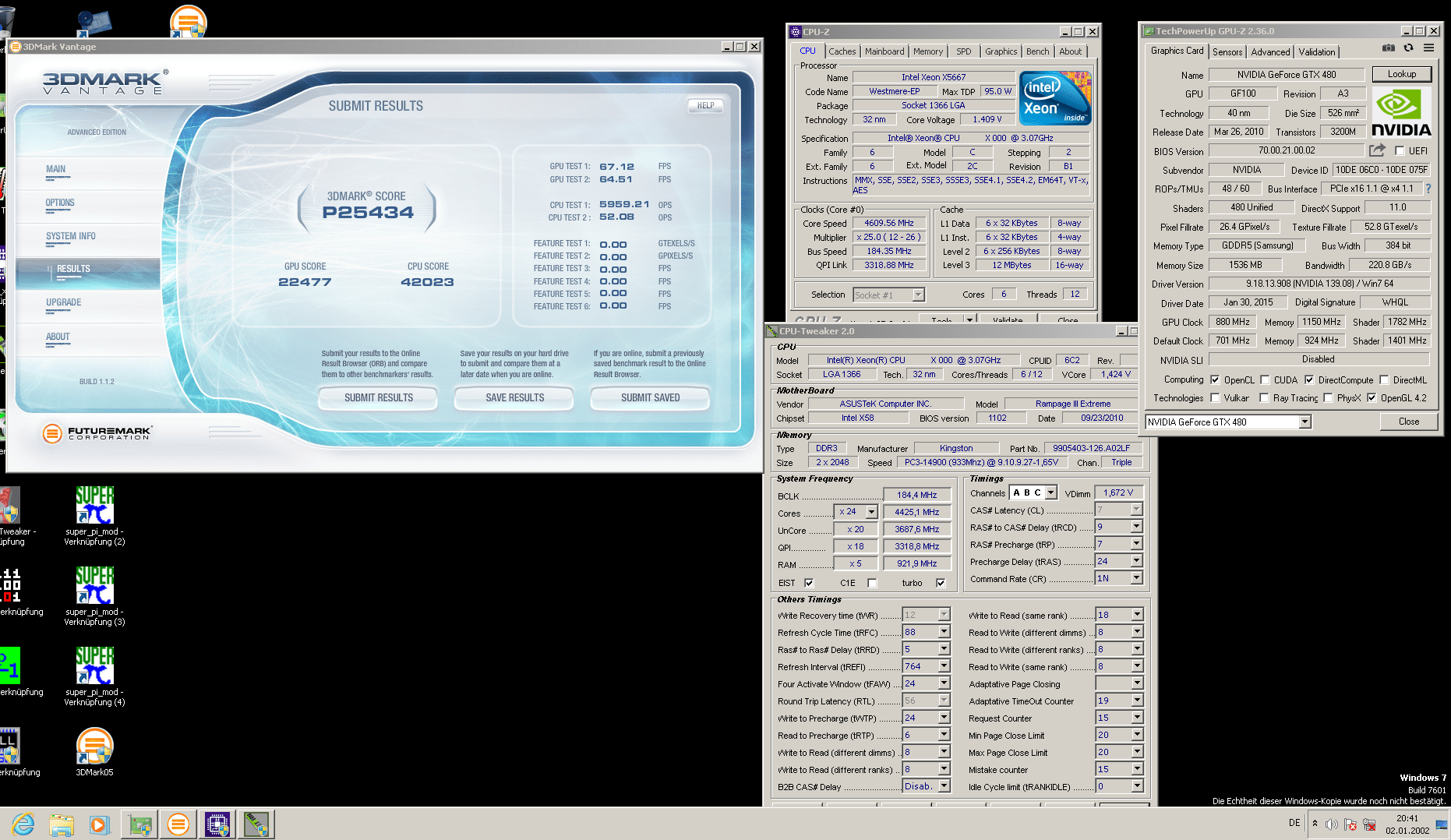Toggle the C1E checkbox in CPU-Tweaker

click(x=872, y=583)
